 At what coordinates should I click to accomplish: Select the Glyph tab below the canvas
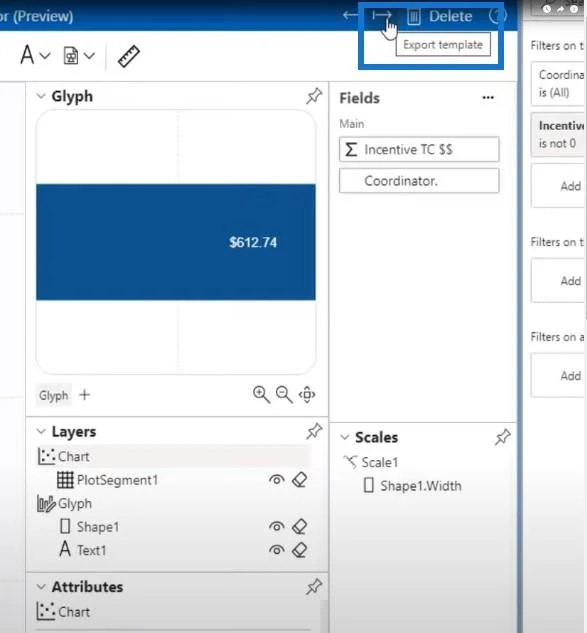[54, 395]
